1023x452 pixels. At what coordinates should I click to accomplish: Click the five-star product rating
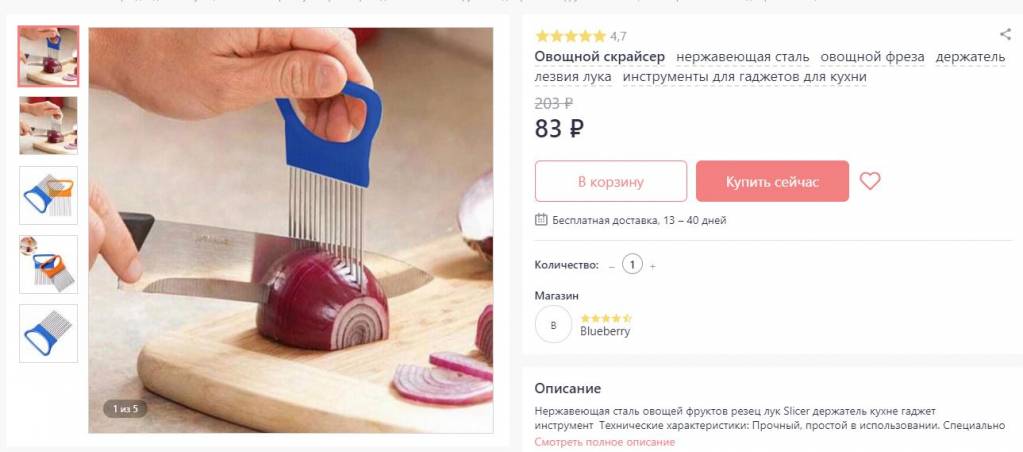570,36
